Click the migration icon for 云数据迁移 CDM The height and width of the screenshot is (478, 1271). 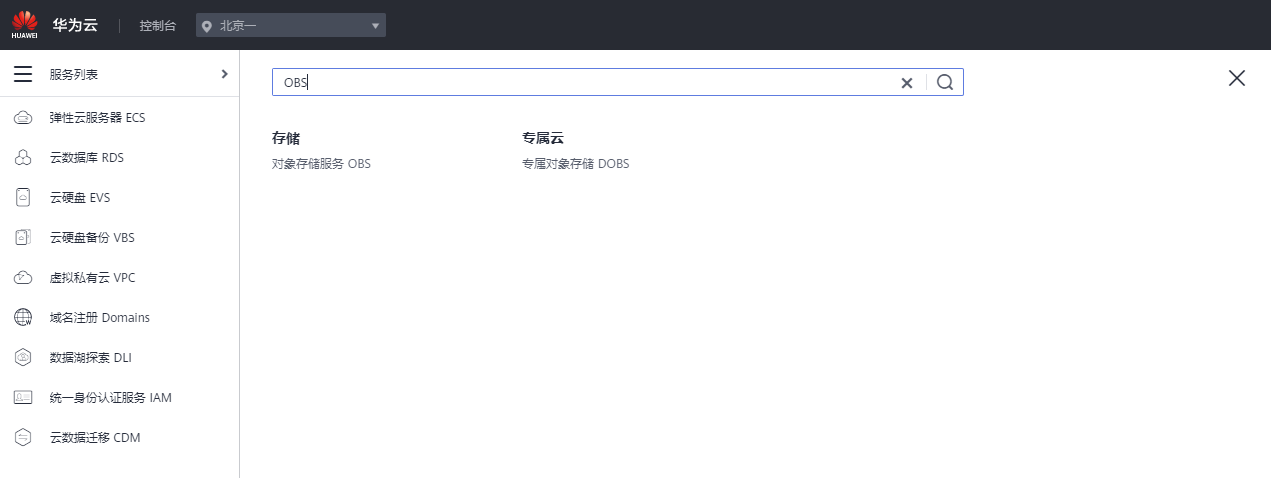(23, 438)
